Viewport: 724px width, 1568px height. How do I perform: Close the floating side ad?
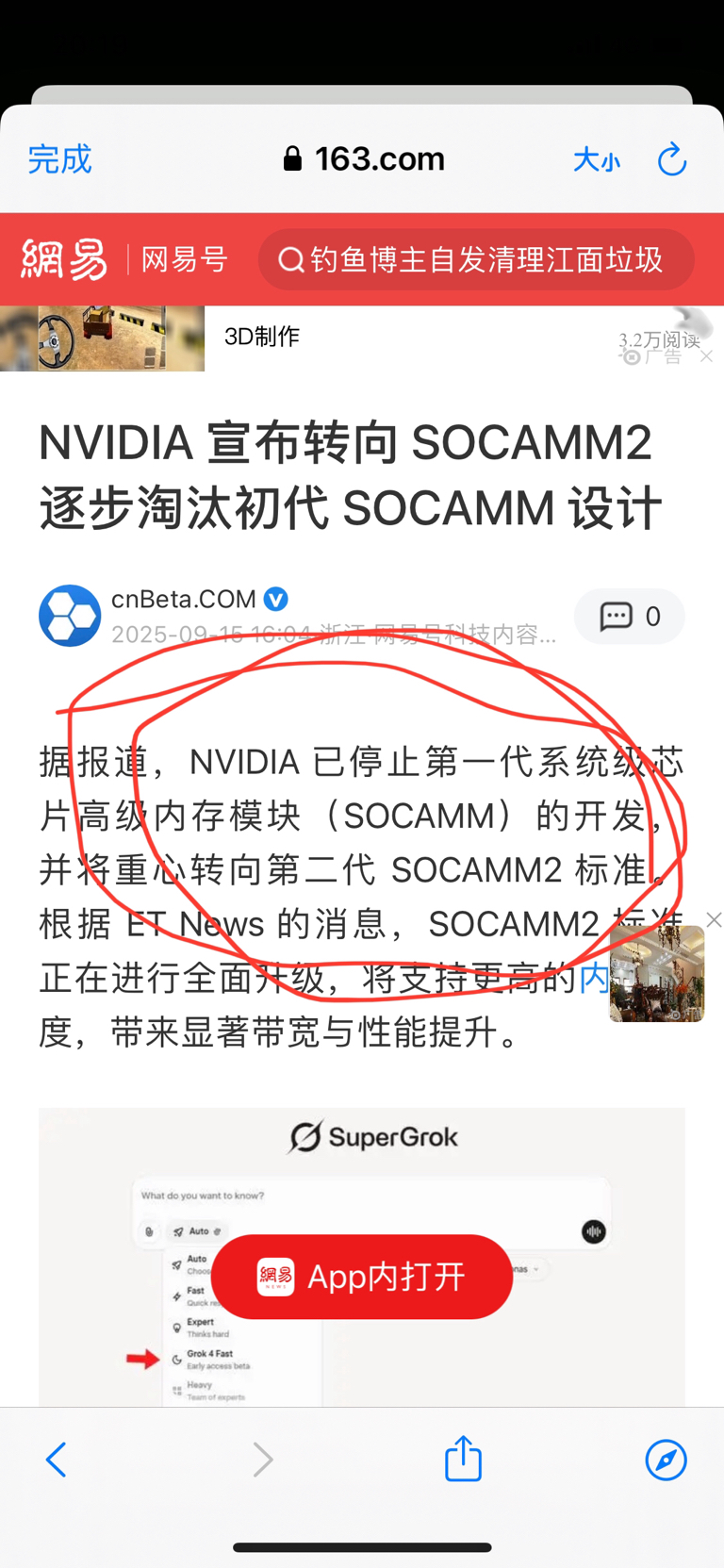click(714, 919)
